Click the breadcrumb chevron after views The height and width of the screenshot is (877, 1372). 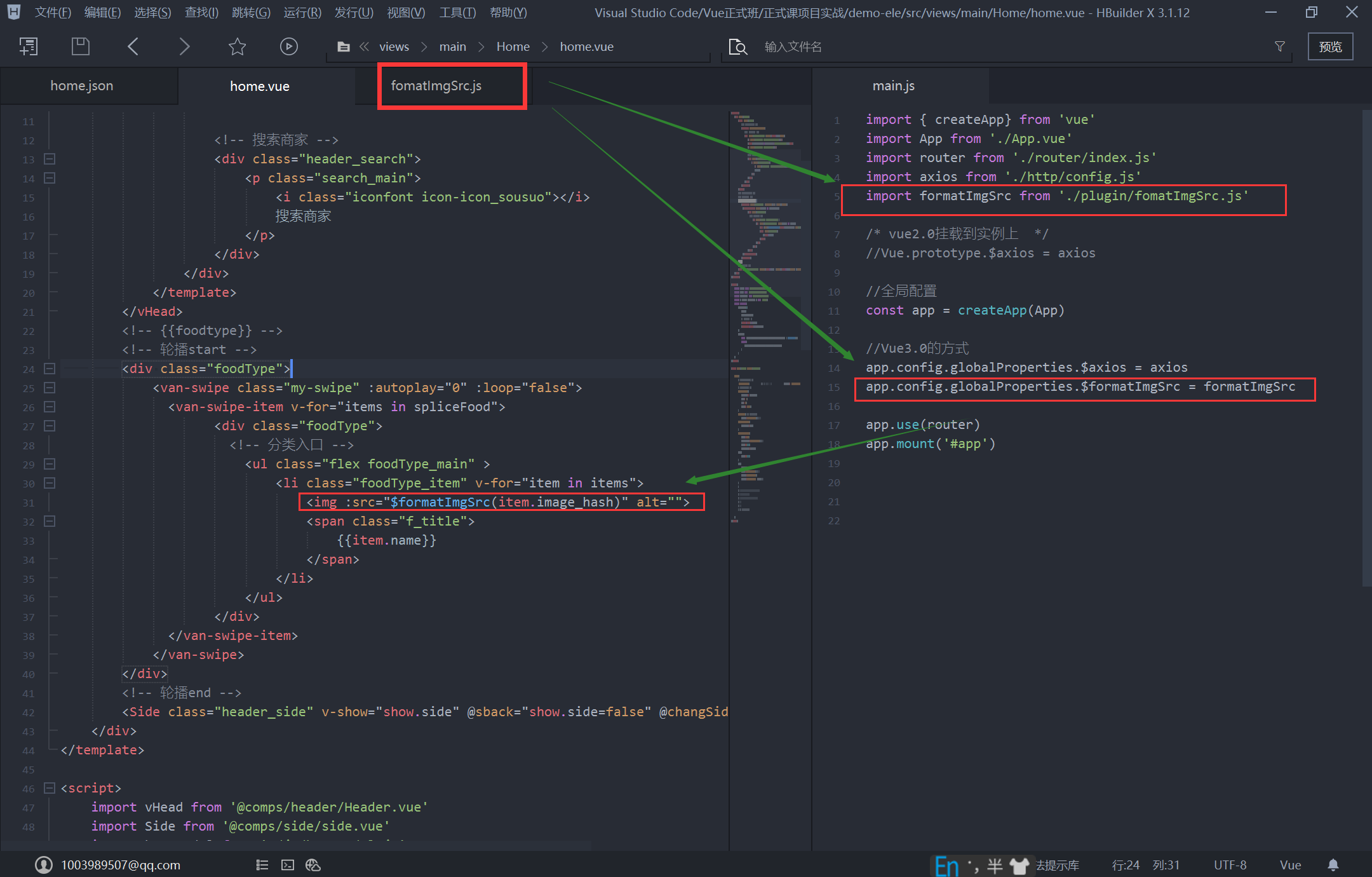(x=423, y=46)
